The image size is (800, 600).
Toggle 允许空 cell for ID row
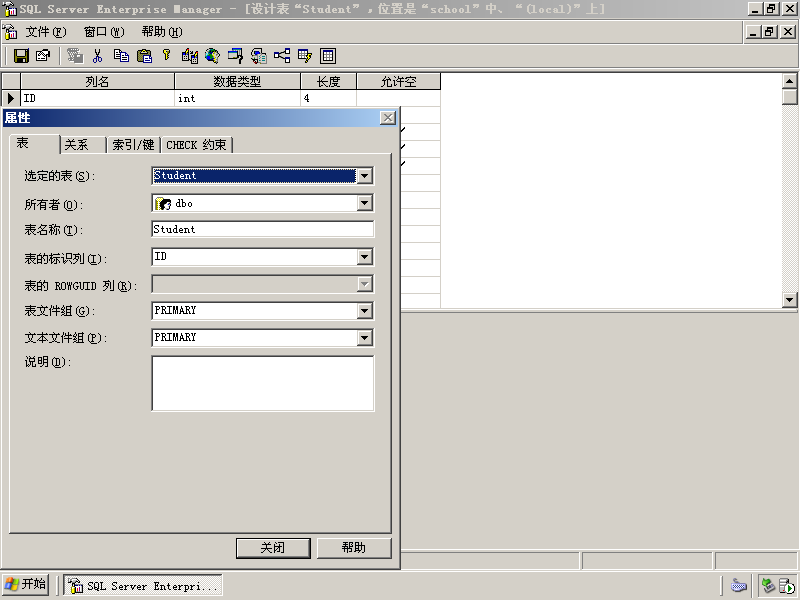[x=398, y=98]
